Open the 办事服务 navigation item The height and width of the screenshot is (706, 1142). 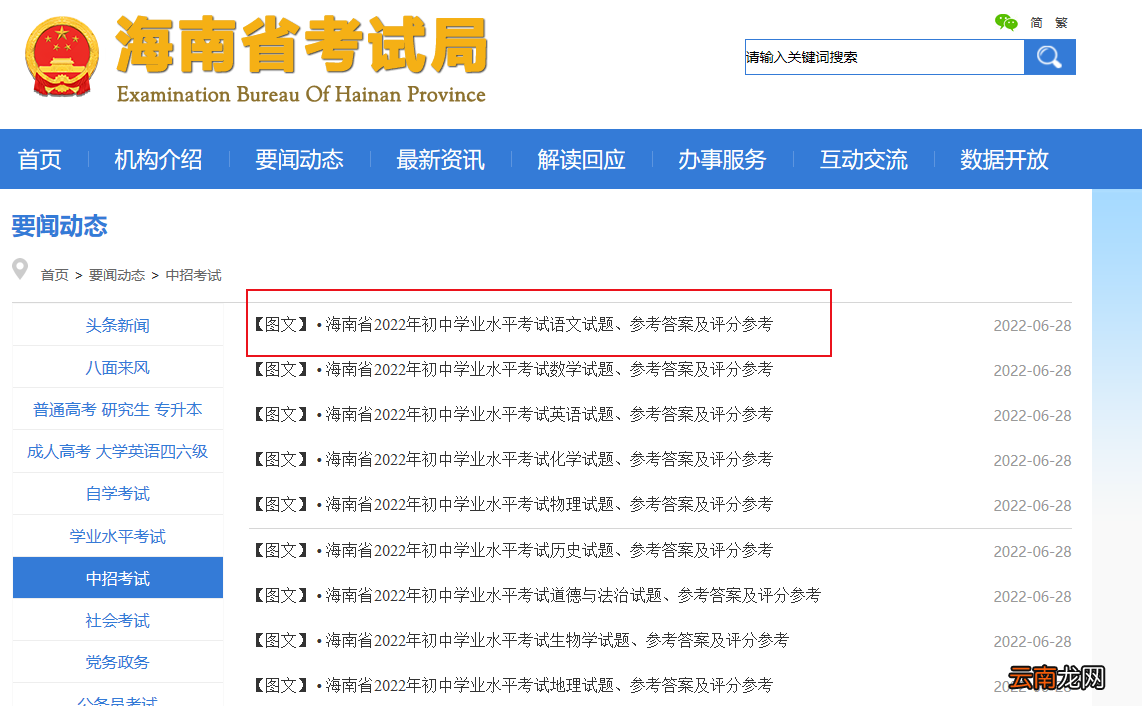[722, 160]
